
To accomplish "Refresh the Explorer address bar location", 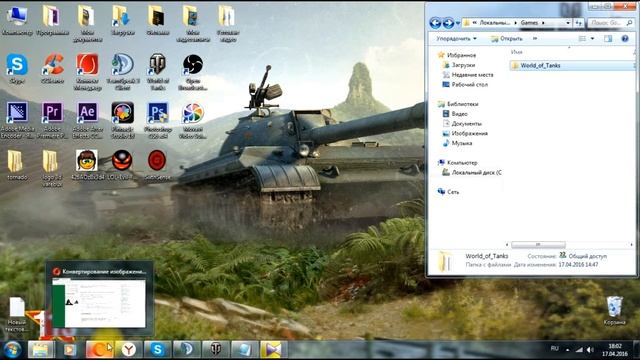I will (x=579, y=23).
